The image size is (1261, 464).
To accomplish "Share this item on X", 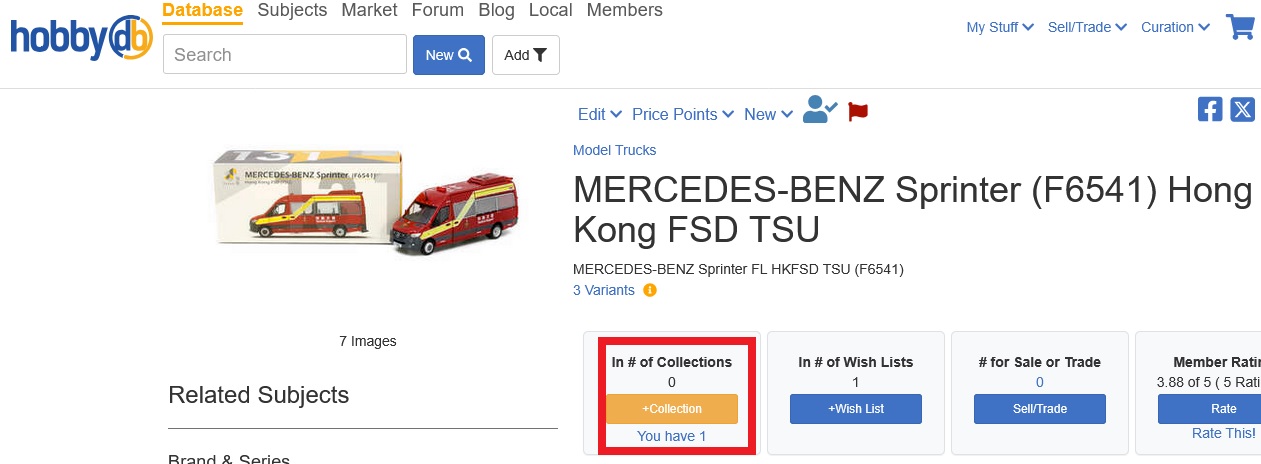I will pos(1242,110).
